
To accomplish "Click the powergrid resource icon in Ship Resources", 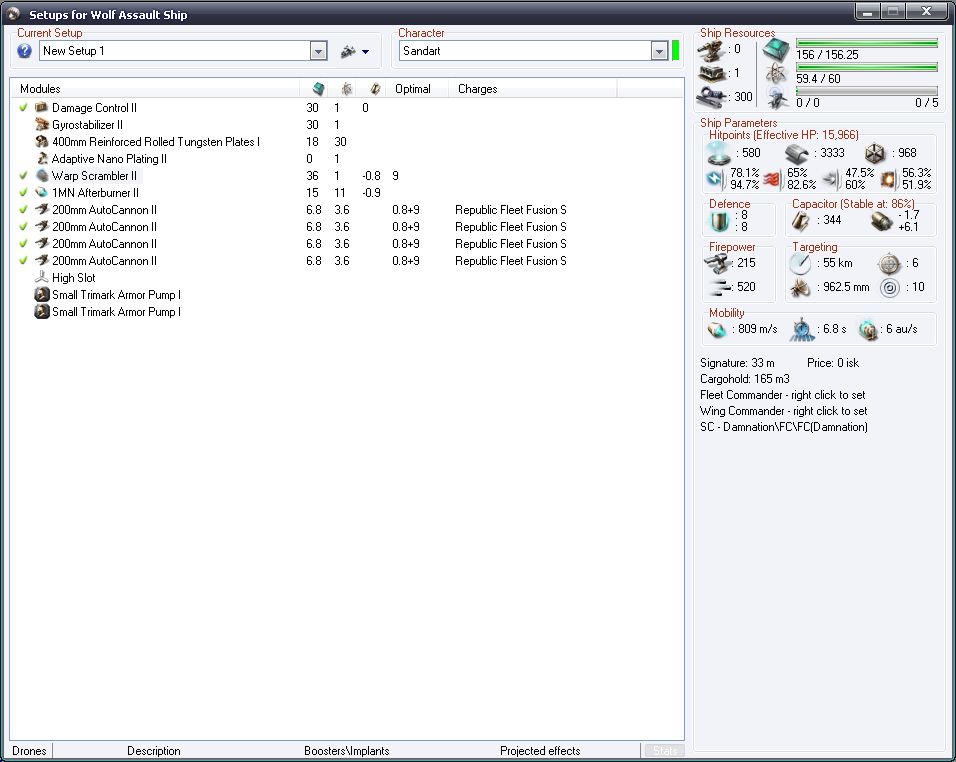I will [776, 74].
